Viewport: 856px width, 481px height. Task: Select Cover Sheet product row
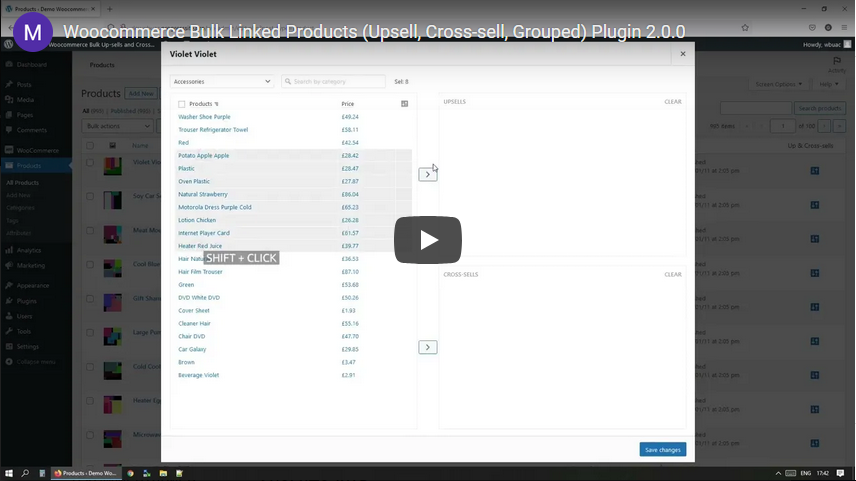click(294, 311)
